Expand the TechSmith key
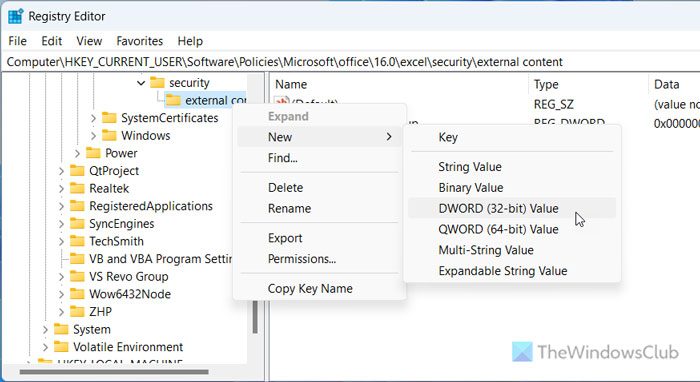This screenshot has width=700, height=382. [x=61, y=241]
